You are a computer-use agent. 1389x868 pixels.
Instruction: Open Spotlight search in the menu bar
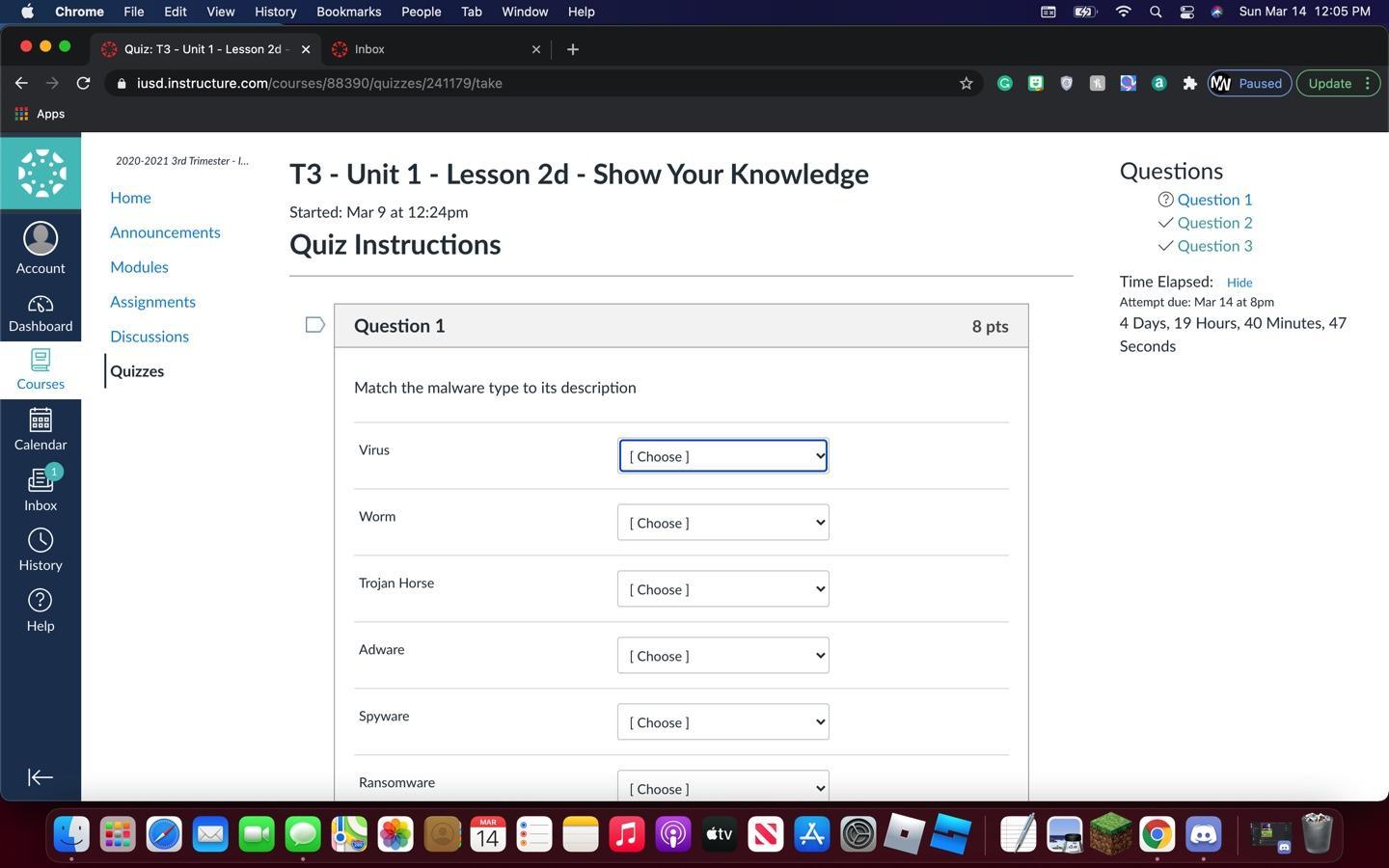(1155, 12)
